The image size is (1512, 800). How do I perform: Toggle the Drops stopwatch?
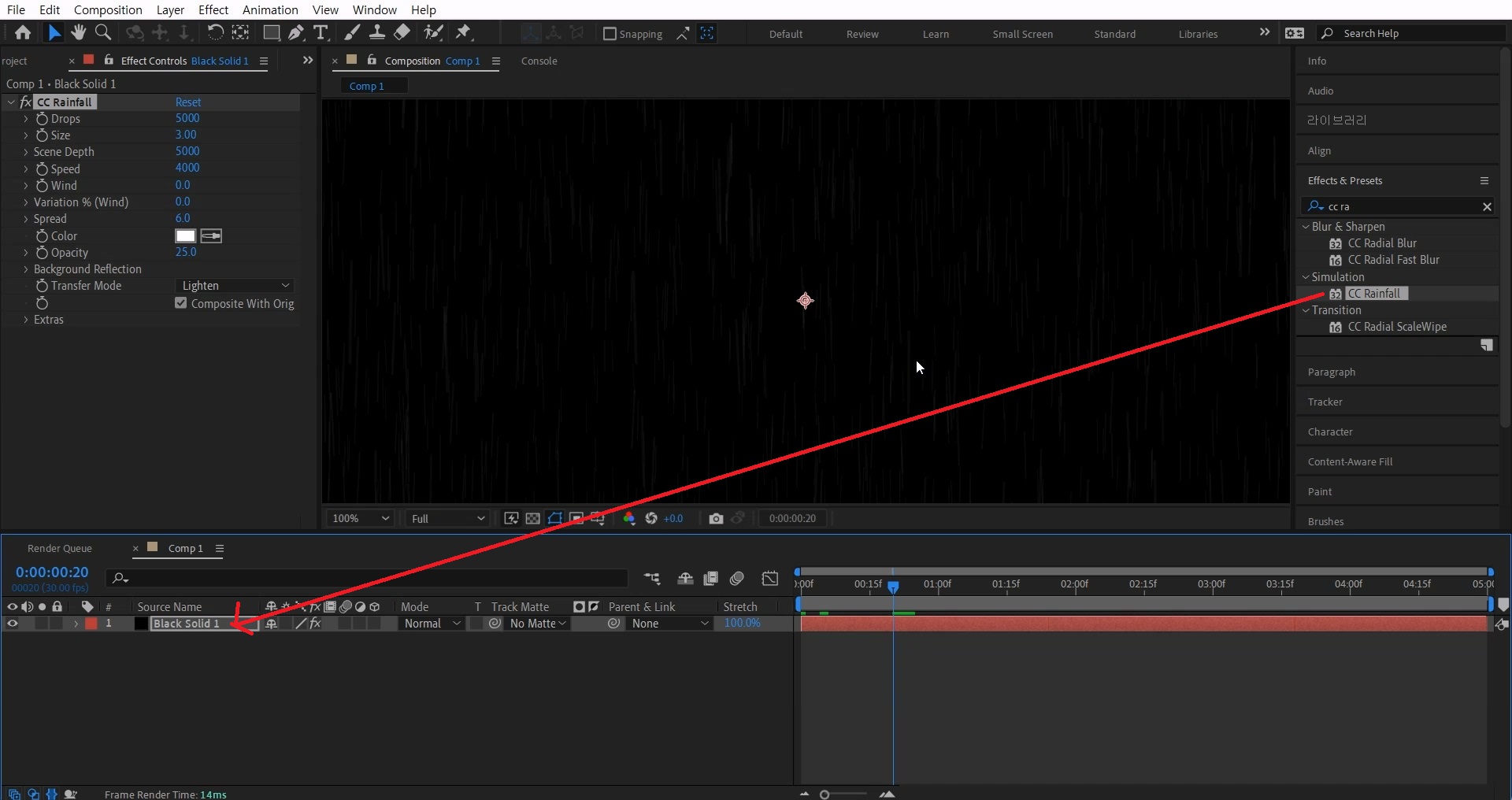tap(42, 119)
